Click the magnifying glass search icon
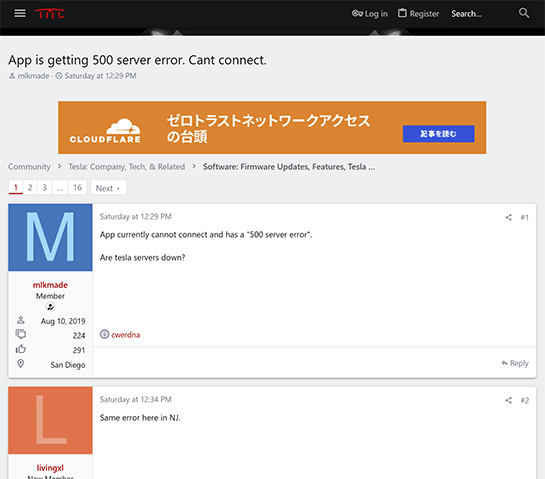Viewport: 545px width, 479px height. 524,13
